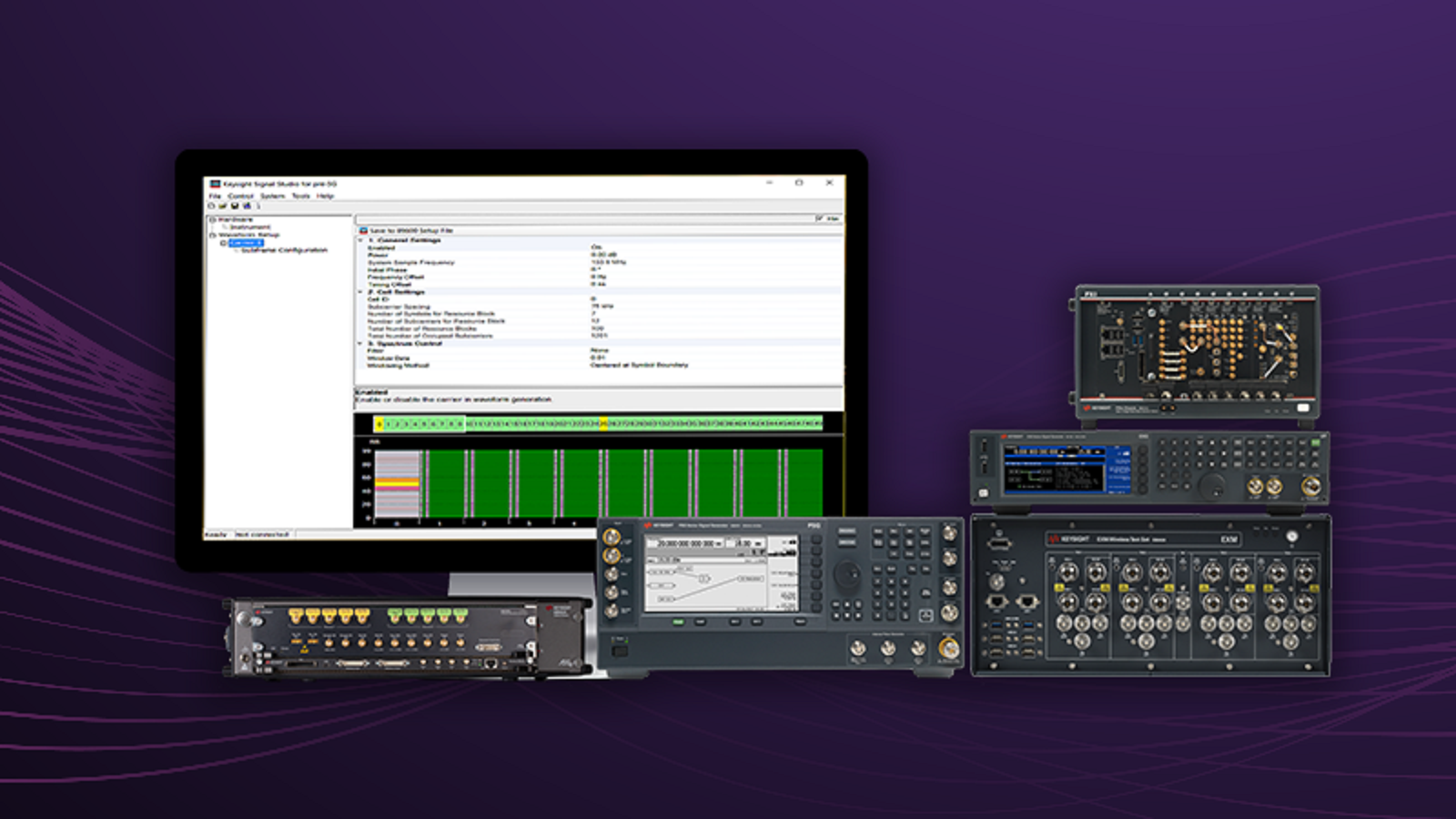Select the Subcarrier Spacing row
Screen dimensions: 1456x819
pos(599,307)
